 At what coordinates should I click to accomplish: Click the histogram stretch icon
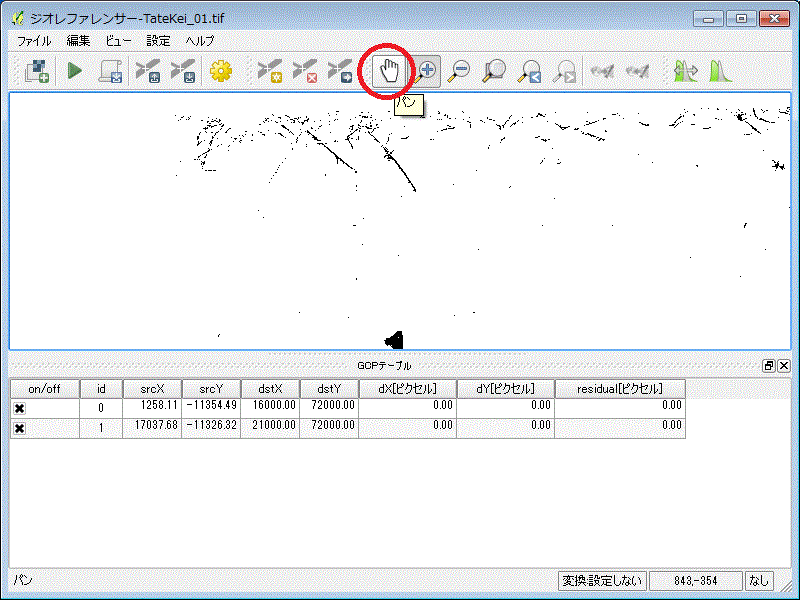(x=720, y=71)
